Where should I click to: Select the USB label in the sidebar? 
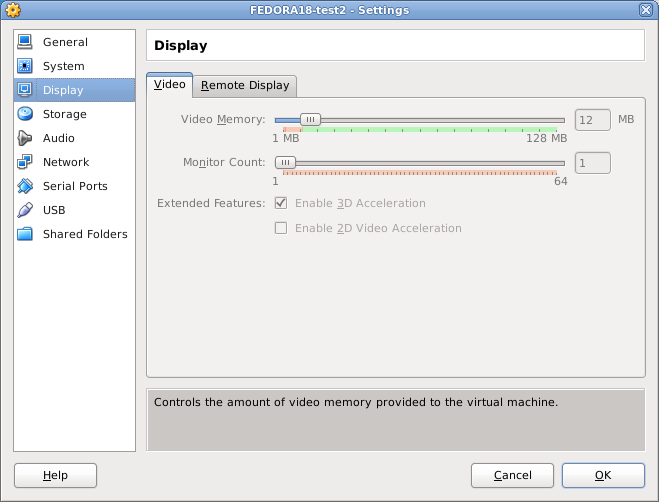click(54, 210)
